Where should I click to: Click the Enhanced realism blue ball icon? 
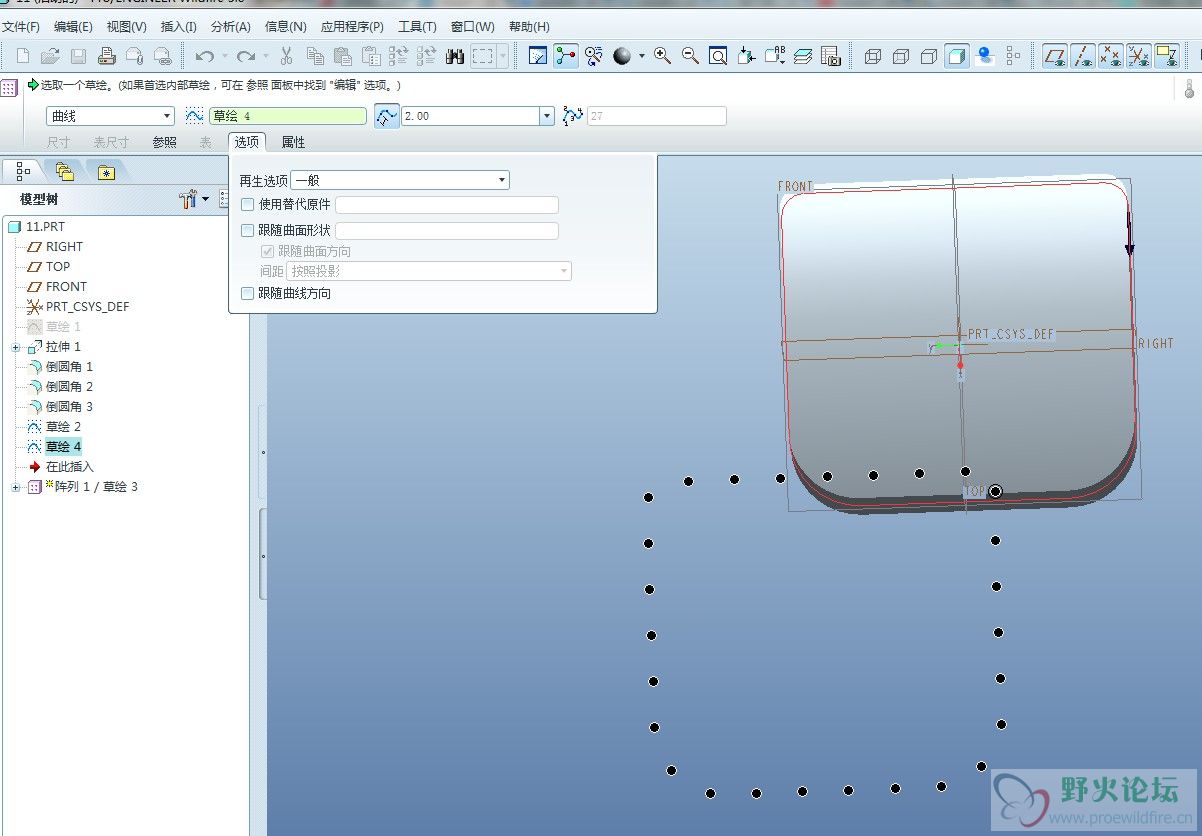[985, 57]
